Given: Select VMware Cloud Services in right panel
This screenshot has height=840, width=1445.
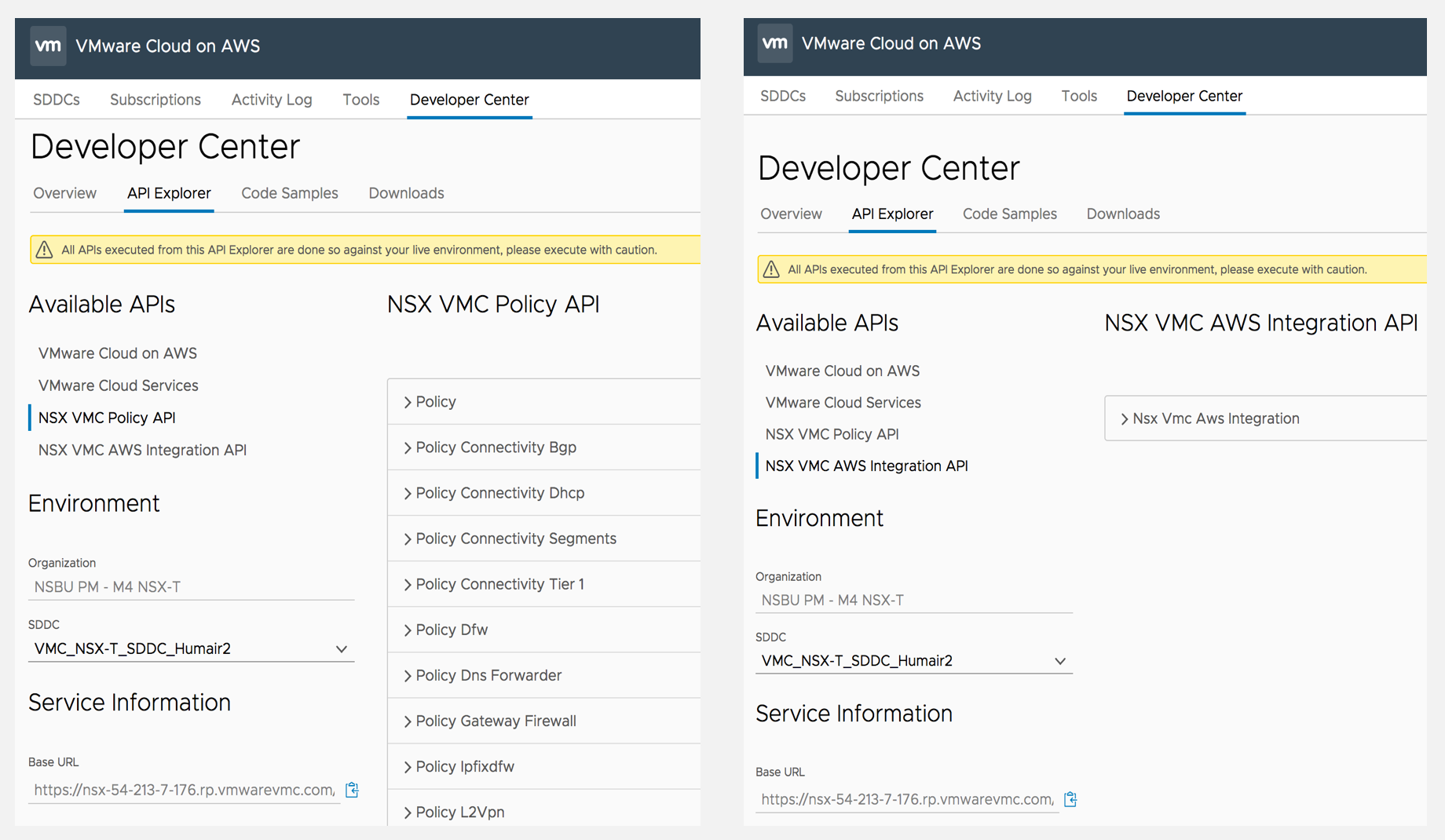Looking at the screenshot, I should click(843, 403).
